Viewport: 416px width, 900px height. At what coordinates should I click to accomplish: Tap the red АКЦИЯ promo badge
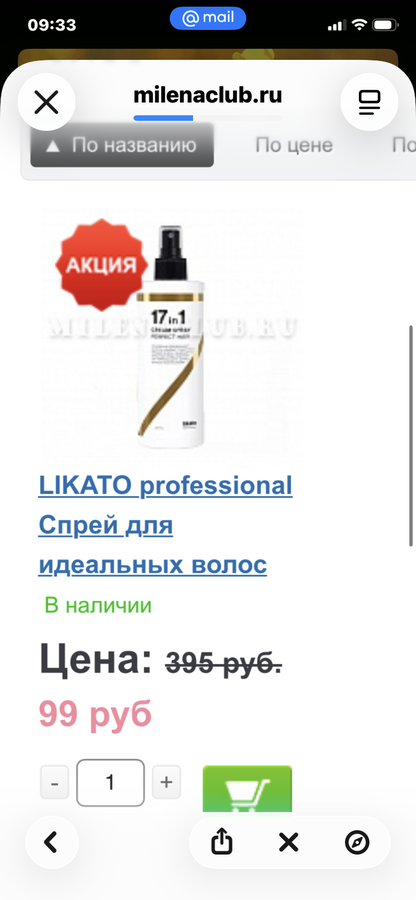point(101,265)
